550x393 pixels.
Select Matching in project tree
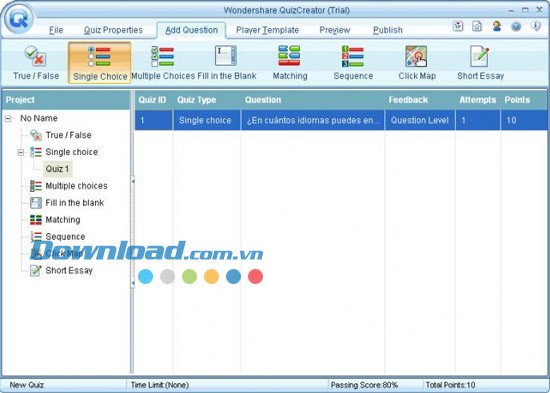pyautogui.click(x=63, y=220)
